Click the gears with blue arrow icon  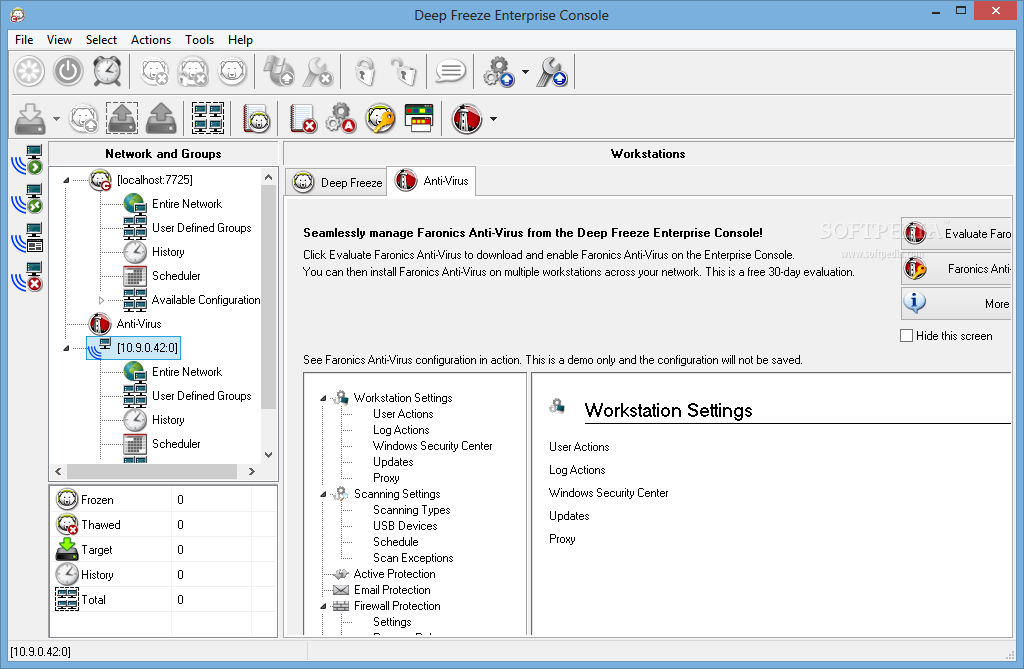pyautogui.click(x=499, y=71)
